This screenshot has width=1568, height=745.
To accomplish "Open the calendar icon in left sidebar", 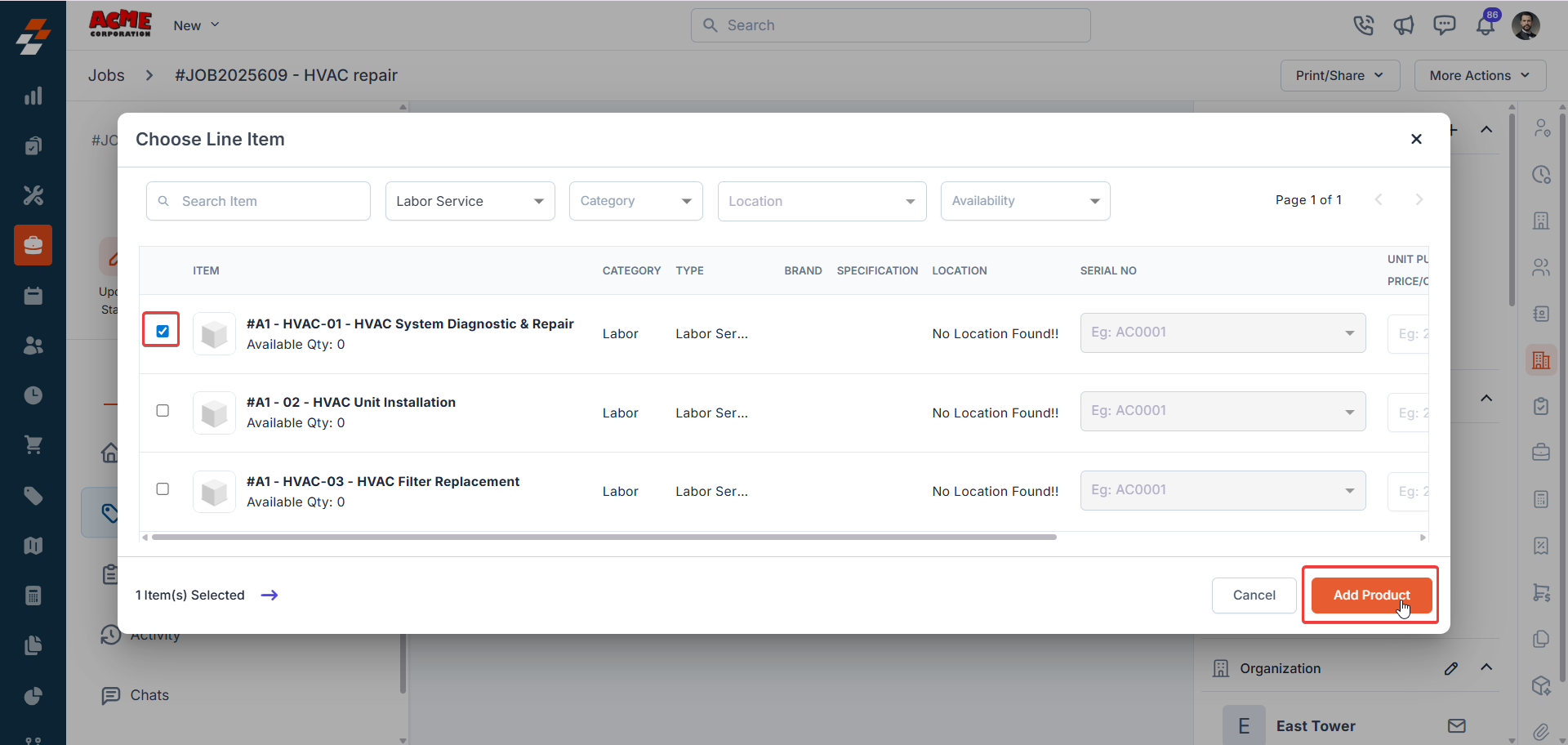I will click(33, 296).
